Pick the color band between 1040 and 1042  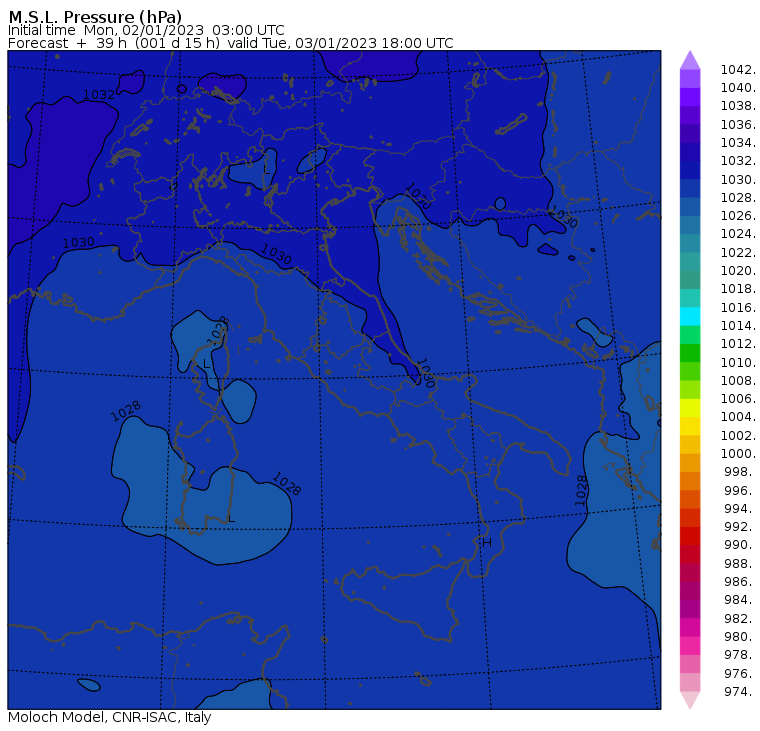pos(690,79)
